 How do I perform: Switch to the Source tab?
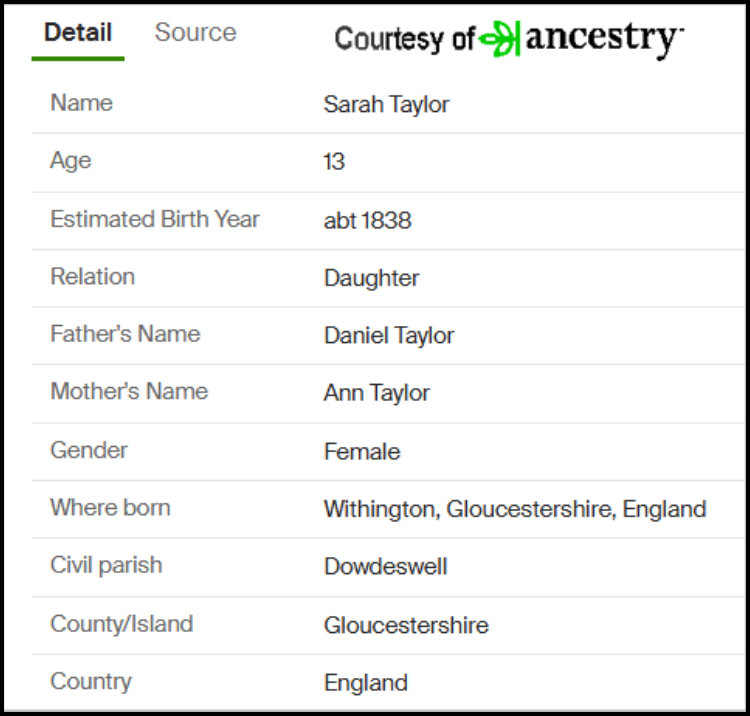(195, 32)
